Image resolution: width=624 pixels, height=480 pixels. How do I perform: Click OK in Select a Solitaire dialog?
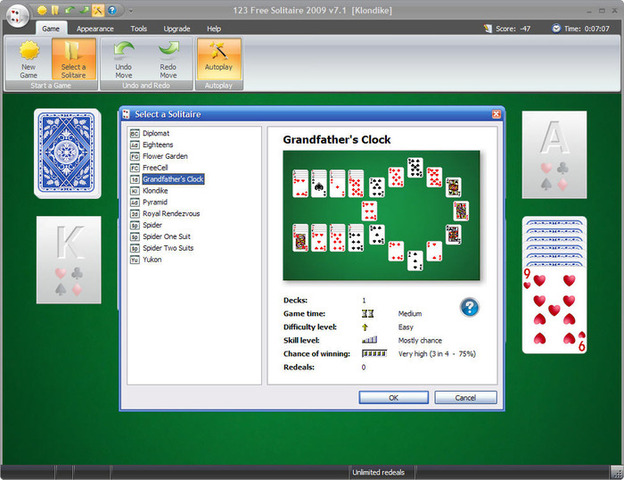pyautogui.click(x=394, y=398)
